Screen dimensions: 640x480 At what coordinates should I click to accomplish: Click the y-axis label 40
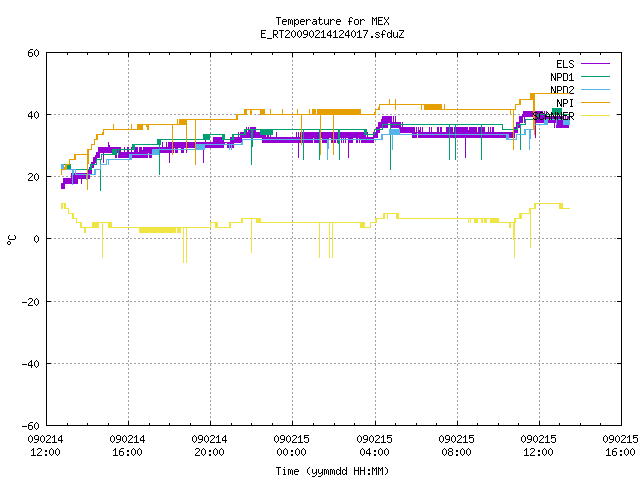33,116
